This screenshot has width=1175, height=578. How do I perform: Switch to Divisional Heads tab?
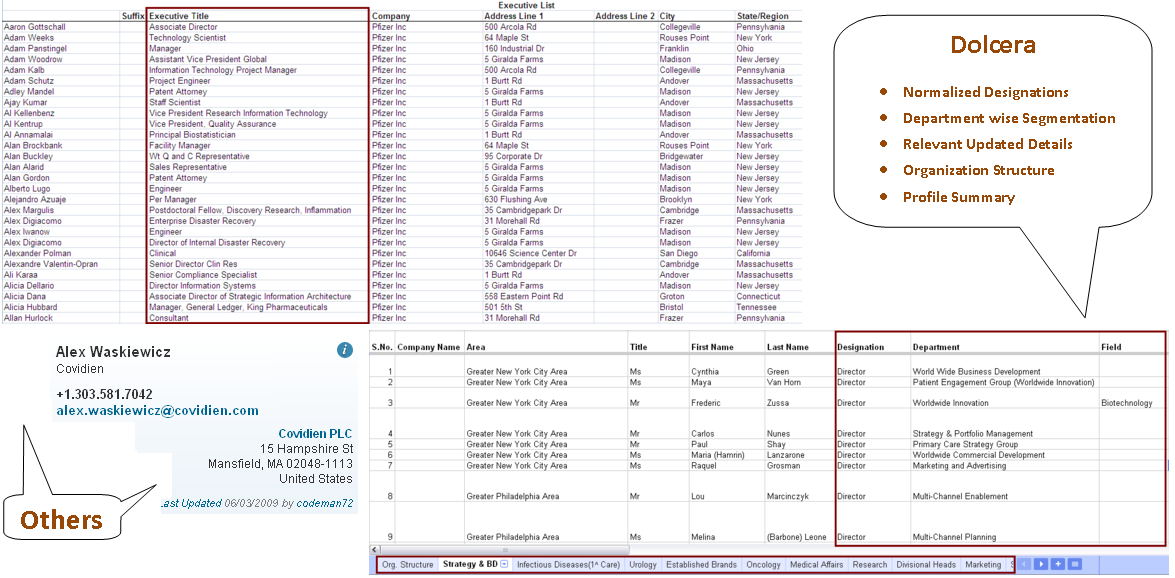(926, 565)
